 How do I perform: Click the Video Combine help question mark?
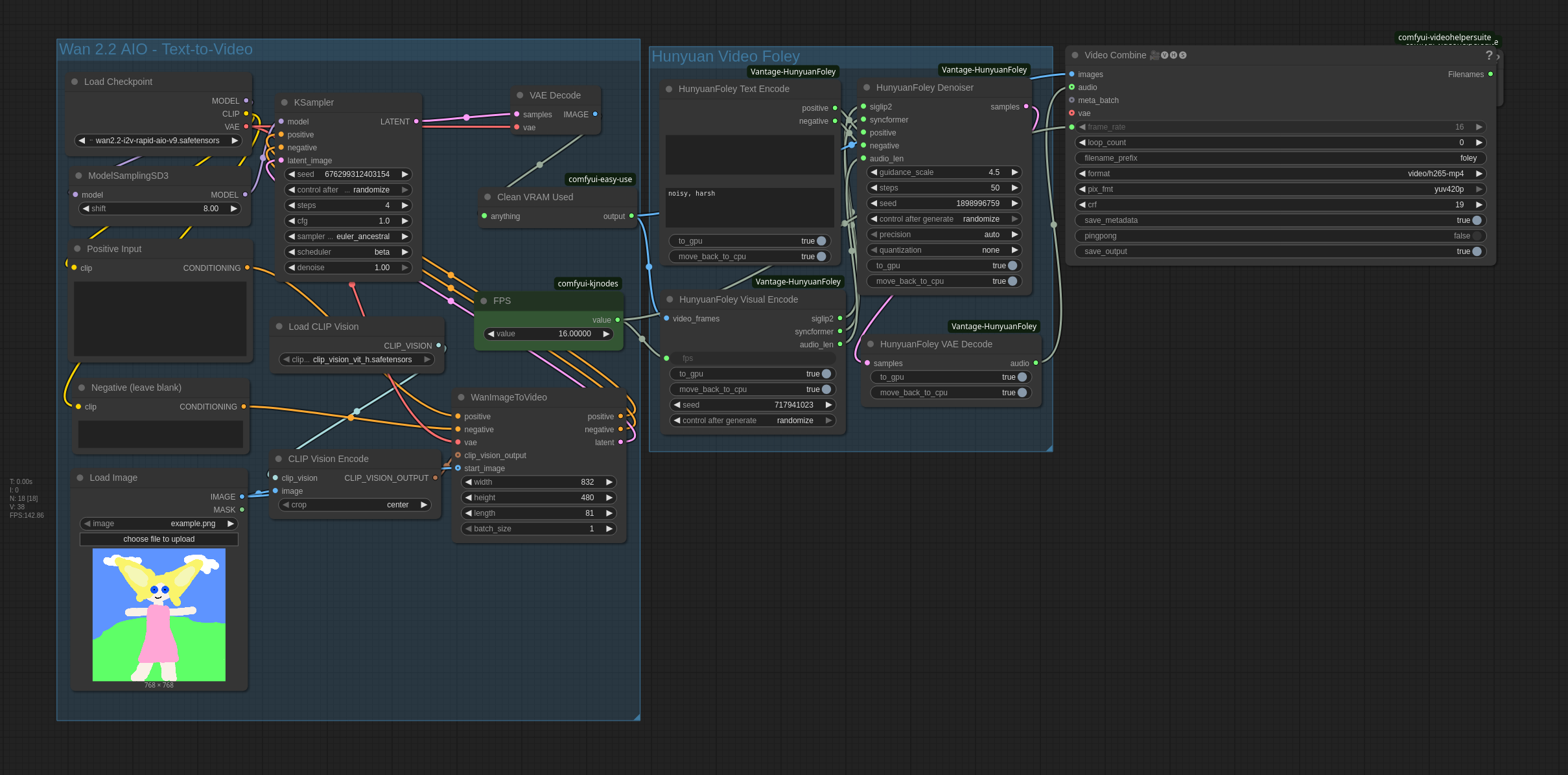tap(1488, 56)
